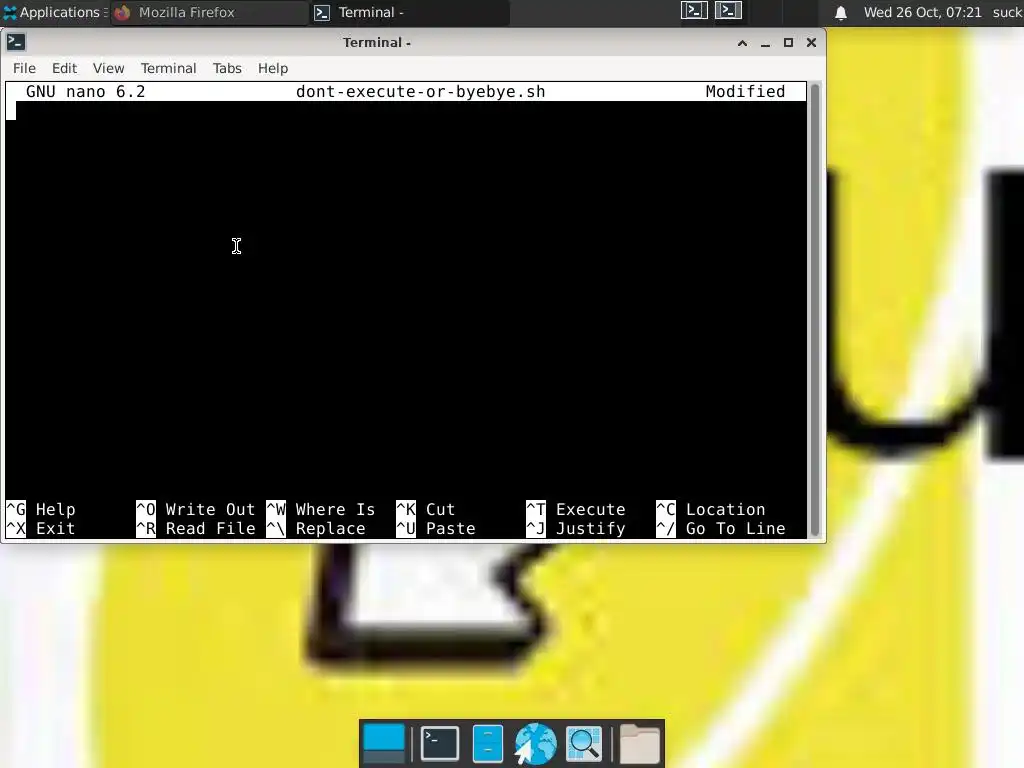The height and width of the screenshot is (768, 1024).
Task: Open the File menu
Action: tap(24, 68)
